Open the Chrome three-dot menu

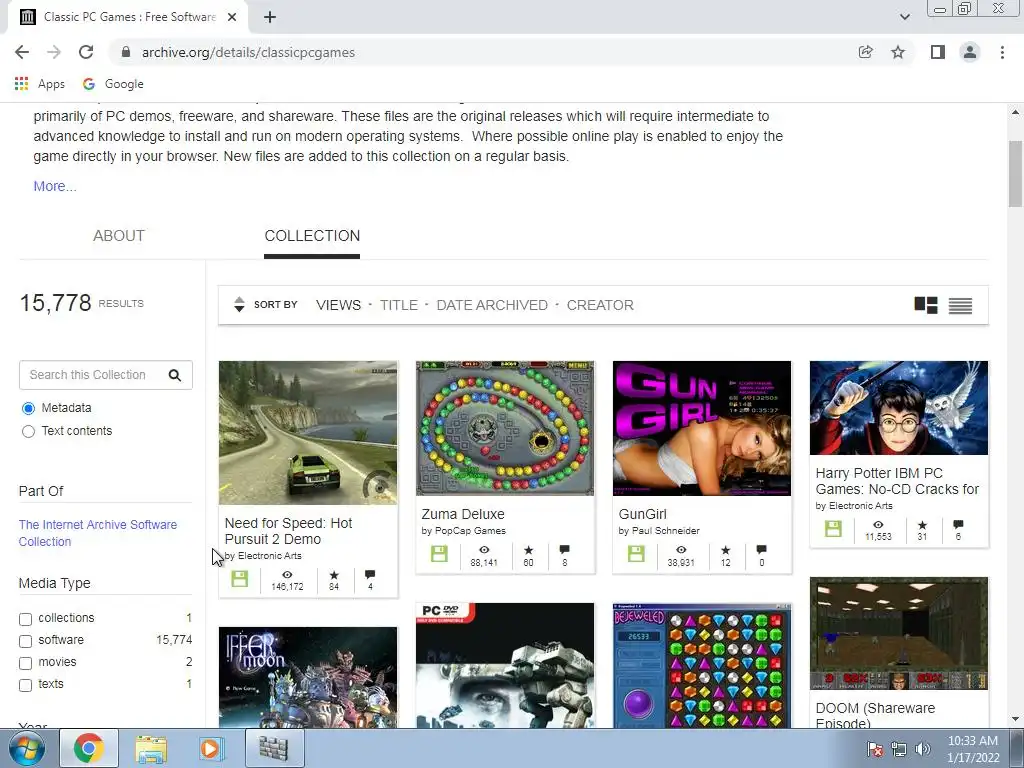click(1002, 52)
